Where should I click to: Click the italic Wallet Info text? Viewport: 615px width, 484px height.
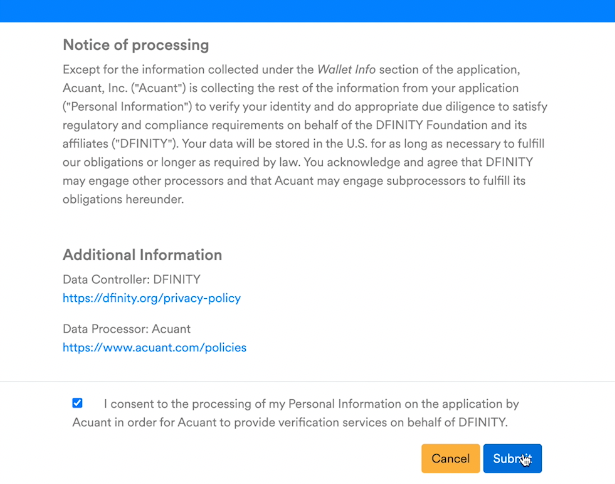pos(346,69)
